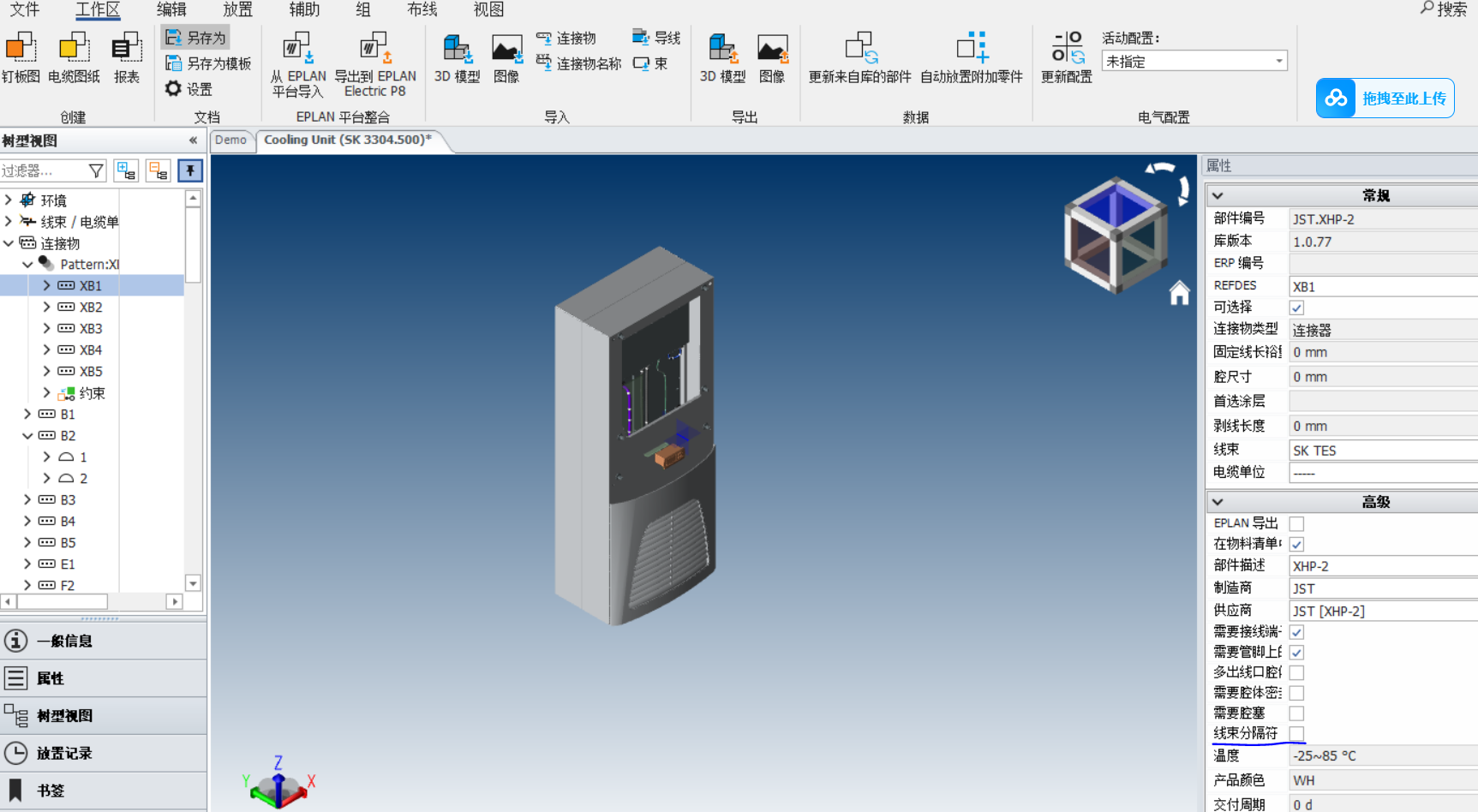Viewport: 1478px width, 812px height.
Task: Enable 线束分隔符 checkbox
Action: (1297, 734)
